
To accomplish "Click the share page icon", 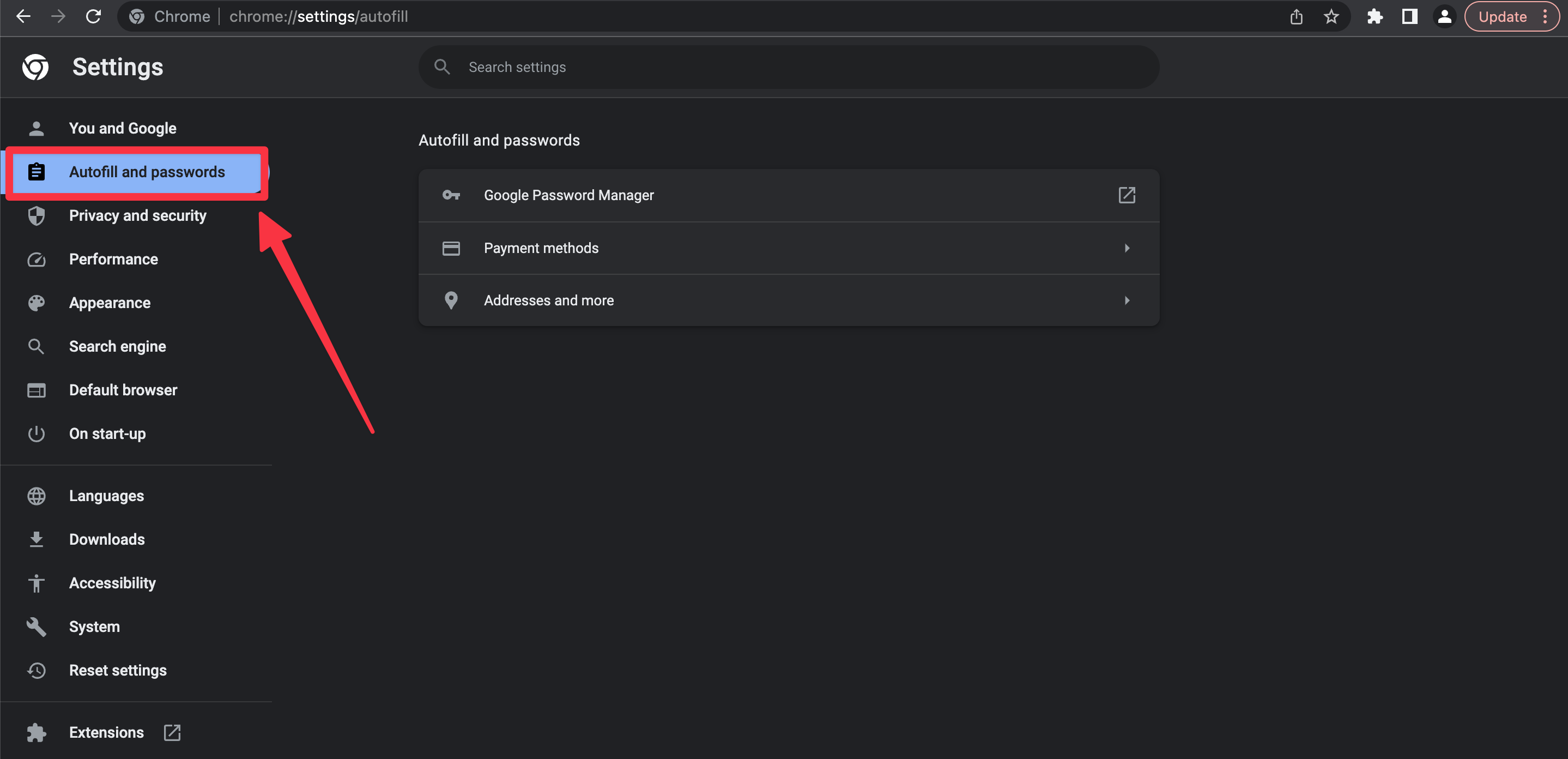I will 1297,16.
